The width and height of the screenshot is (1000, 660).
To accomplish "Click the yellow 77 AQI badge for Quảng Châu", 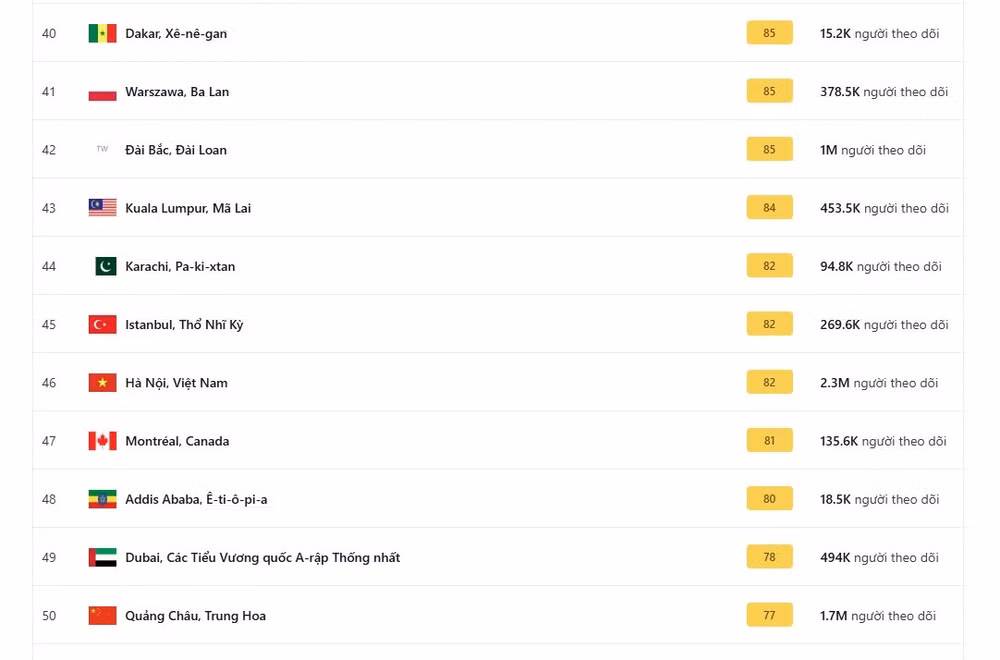I will coord(769,615).
